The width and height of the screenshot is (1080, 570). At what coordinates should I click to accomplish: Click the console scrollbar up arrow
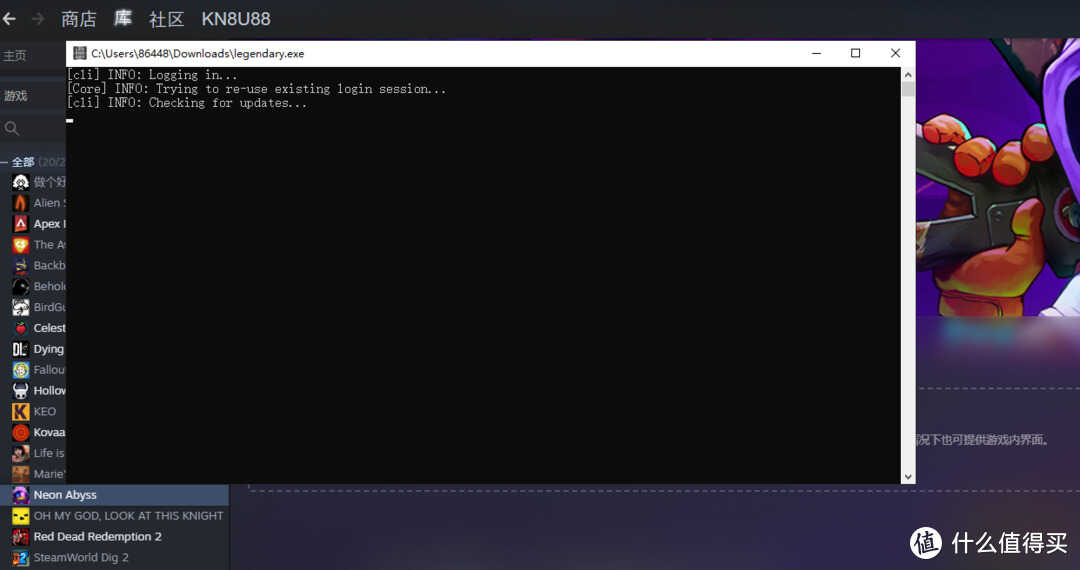click(x=908, y=74)
